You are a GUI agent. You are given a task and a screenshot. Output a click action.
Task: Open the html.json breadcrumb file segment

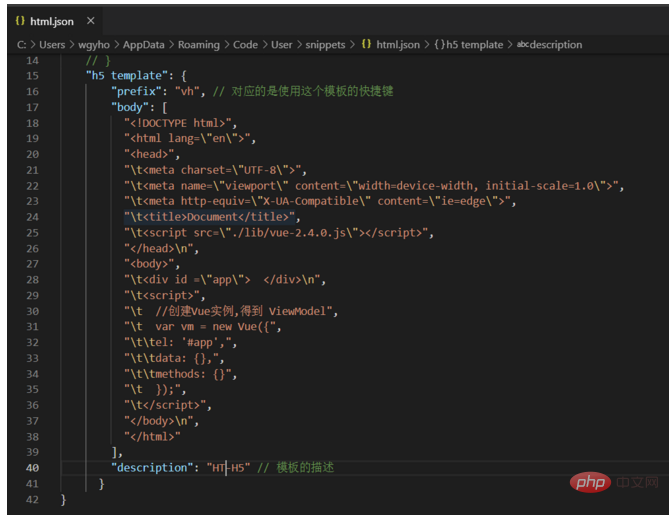(398, 45)
